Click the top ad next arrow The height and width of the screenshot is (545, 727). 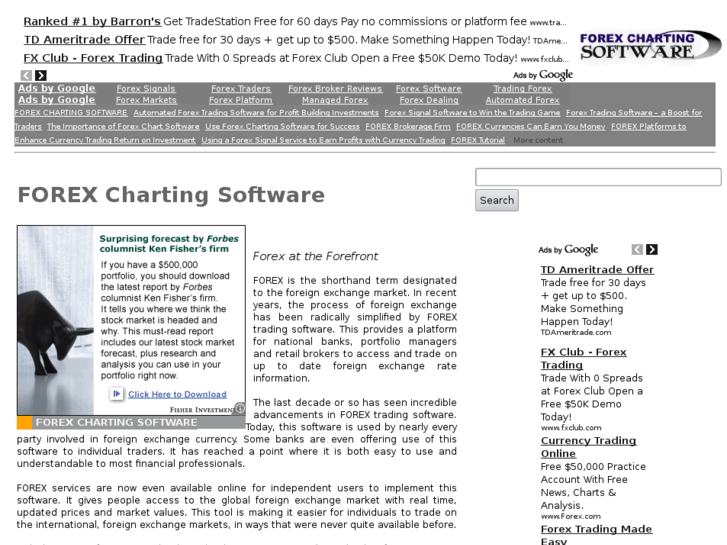(x=41, y=75)
